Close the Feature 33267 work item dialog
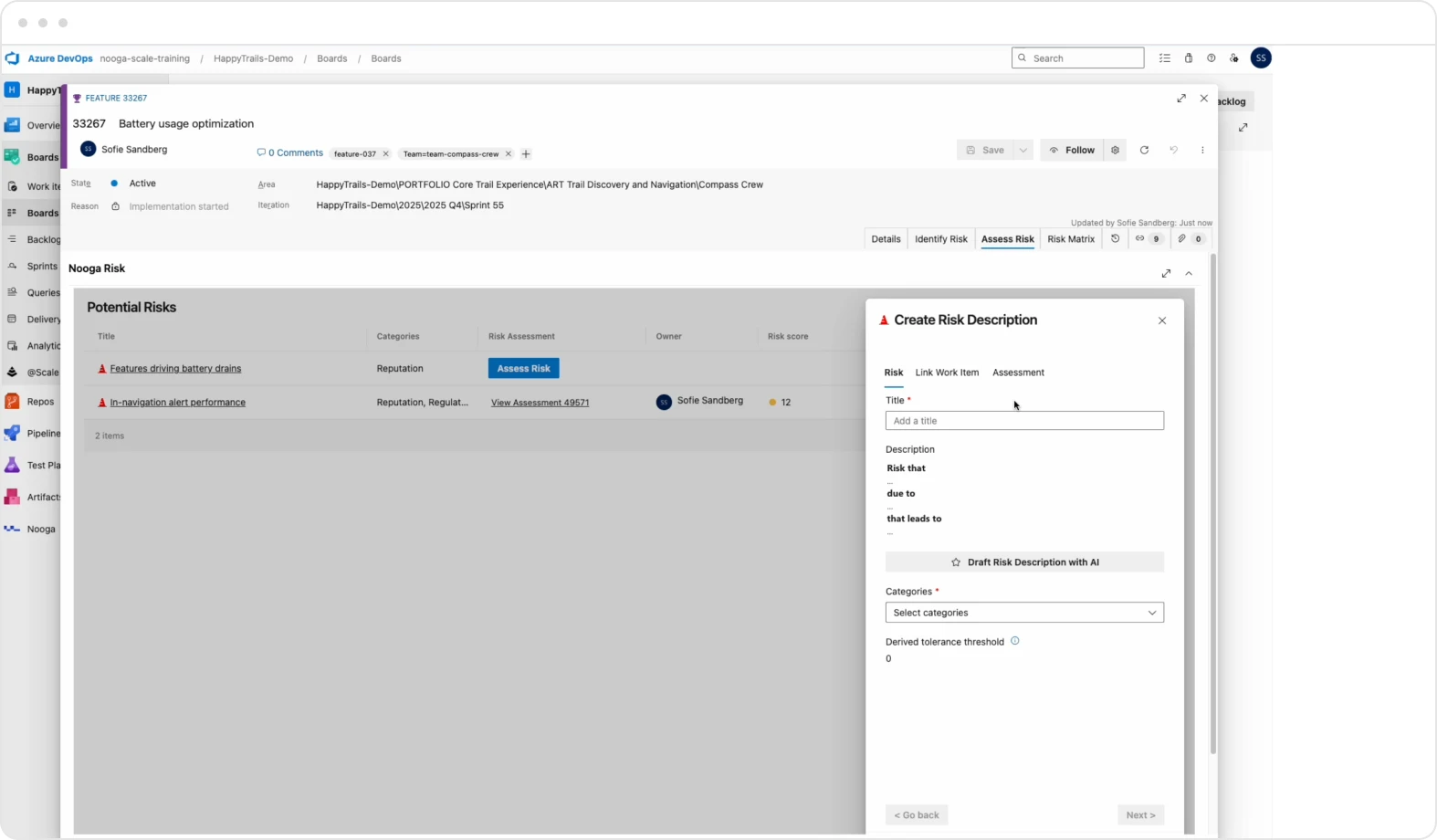This screenshot has width=1437, height=840. tap(1204, 99)
